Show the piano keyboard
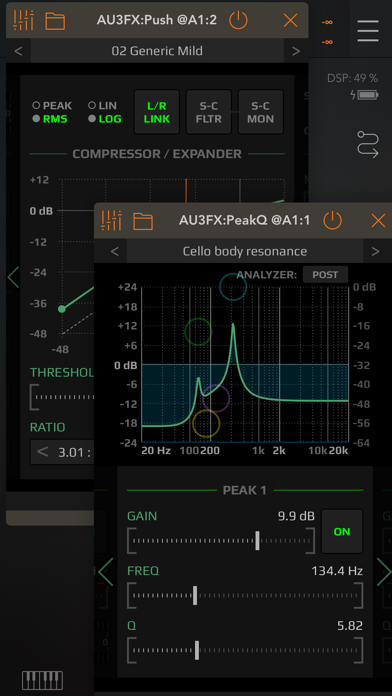Screen dimensions: 392x696 point(43,680)
